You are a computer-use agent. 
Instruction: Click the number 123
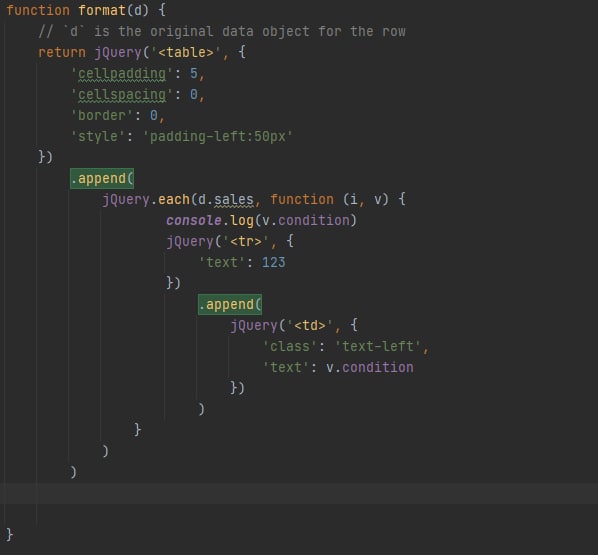pos(273,262)
